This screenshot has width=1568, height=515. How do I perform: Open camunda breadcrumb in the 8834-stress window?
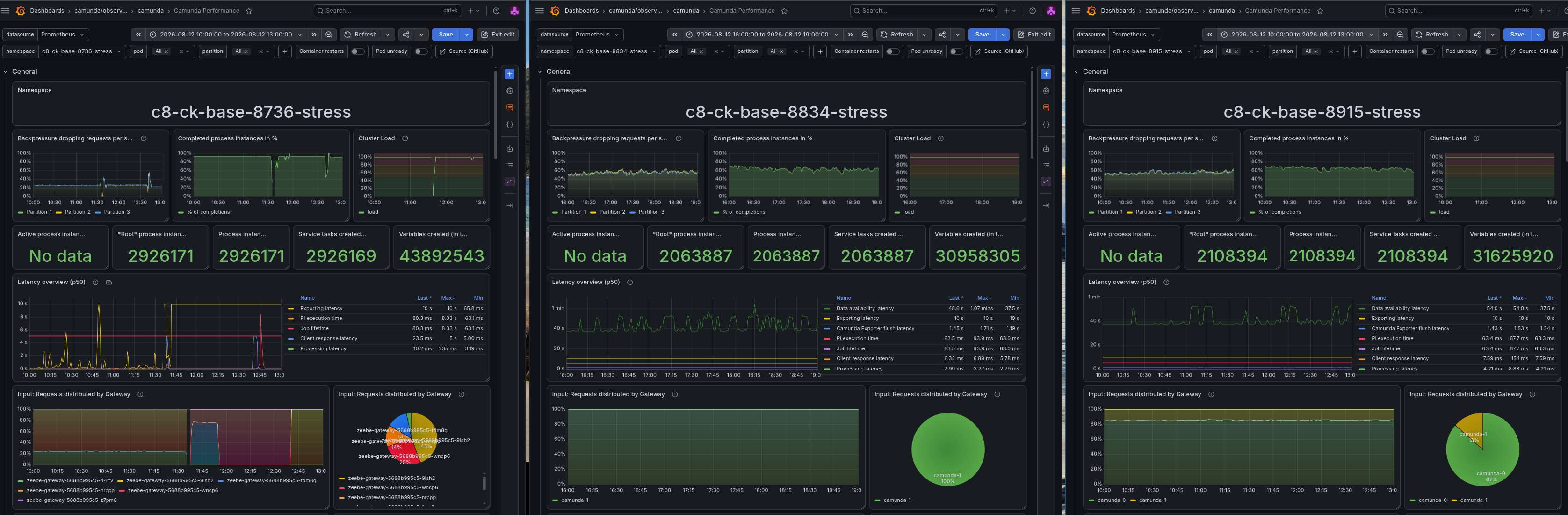point(686,10)
